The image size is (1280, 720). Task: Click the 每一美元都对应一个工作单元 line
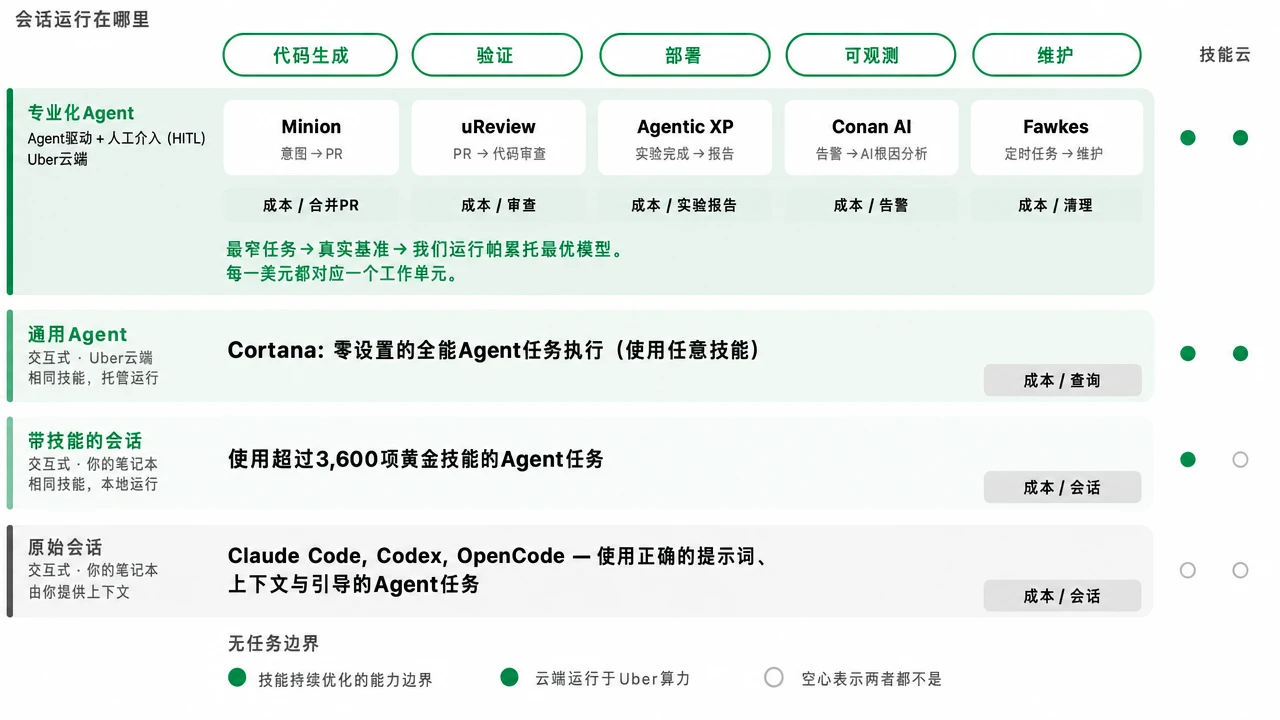coord(343,273)
